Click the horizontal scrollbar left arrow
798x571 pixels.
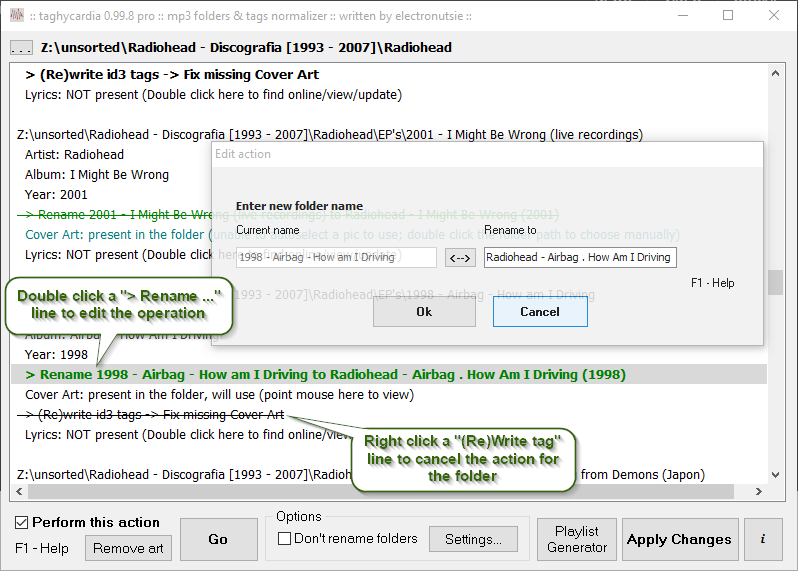click(x=19, y=492)
